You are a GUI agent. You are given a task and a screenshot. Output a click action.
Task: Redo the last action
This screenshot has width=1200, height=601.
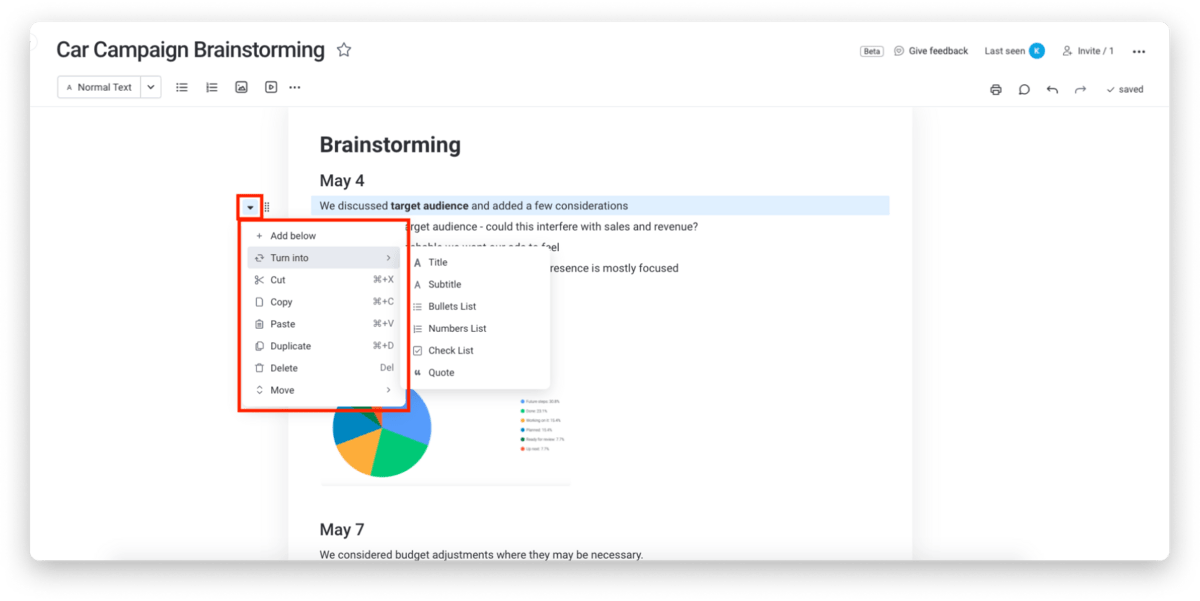pos(1080,90)
